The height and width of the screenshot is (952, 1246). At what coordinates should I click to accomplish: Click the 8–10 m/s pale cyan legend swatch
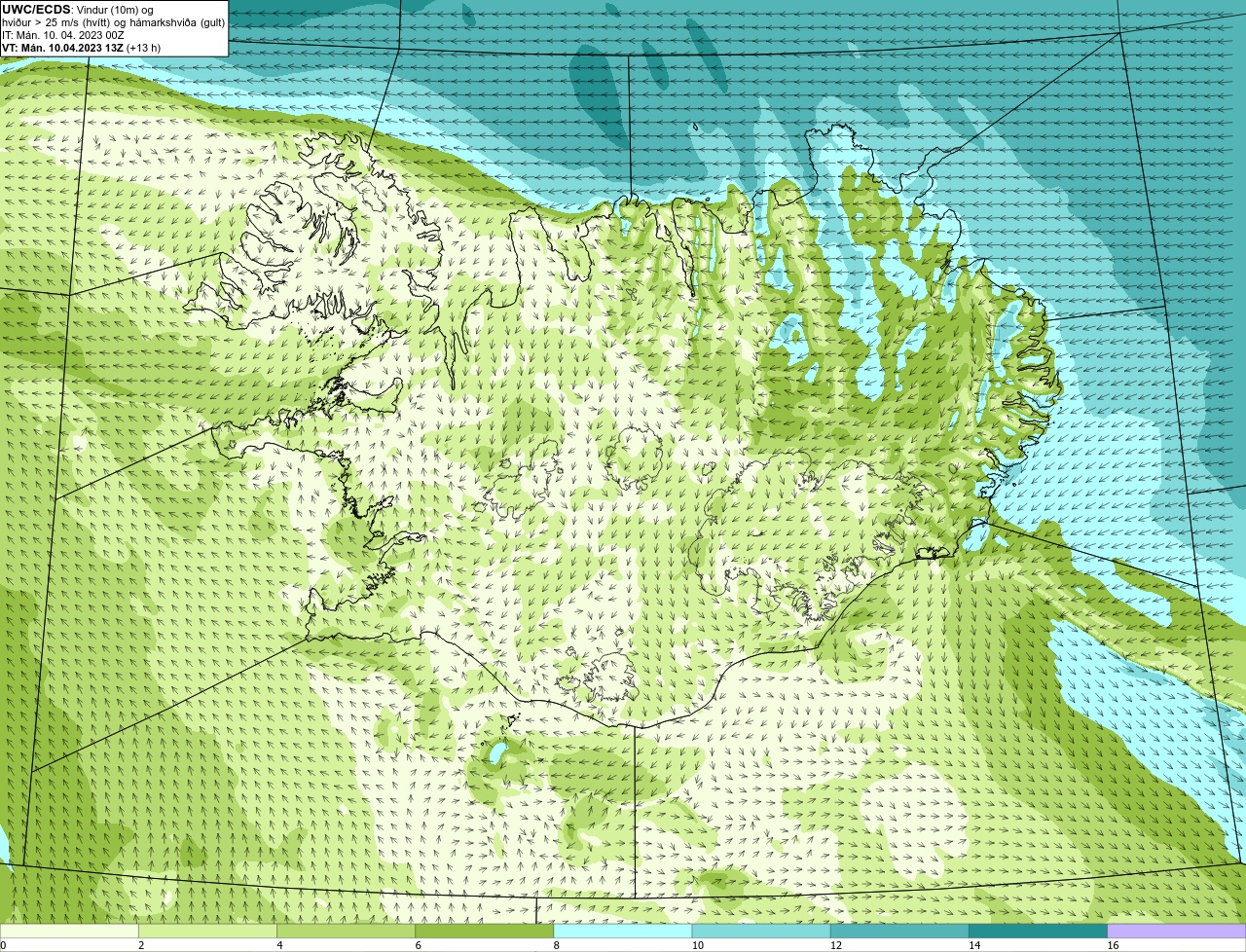coord(623,932)
